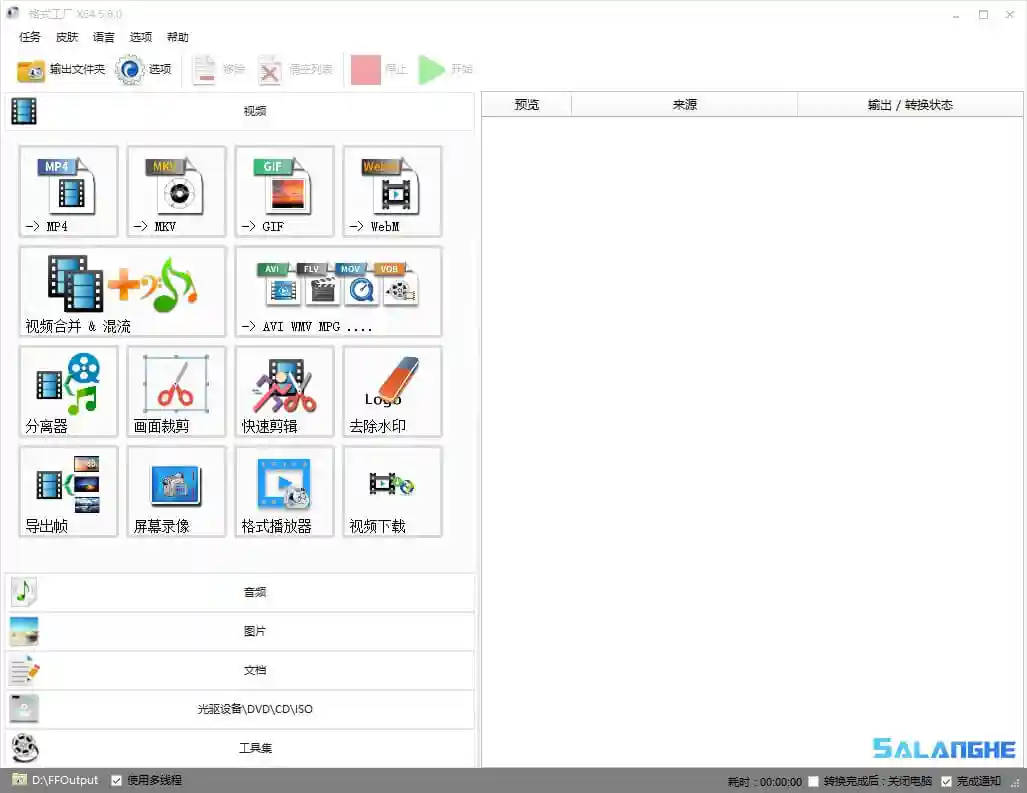Open the 语言 menu

pyautogui.click(x=104, y=37)
